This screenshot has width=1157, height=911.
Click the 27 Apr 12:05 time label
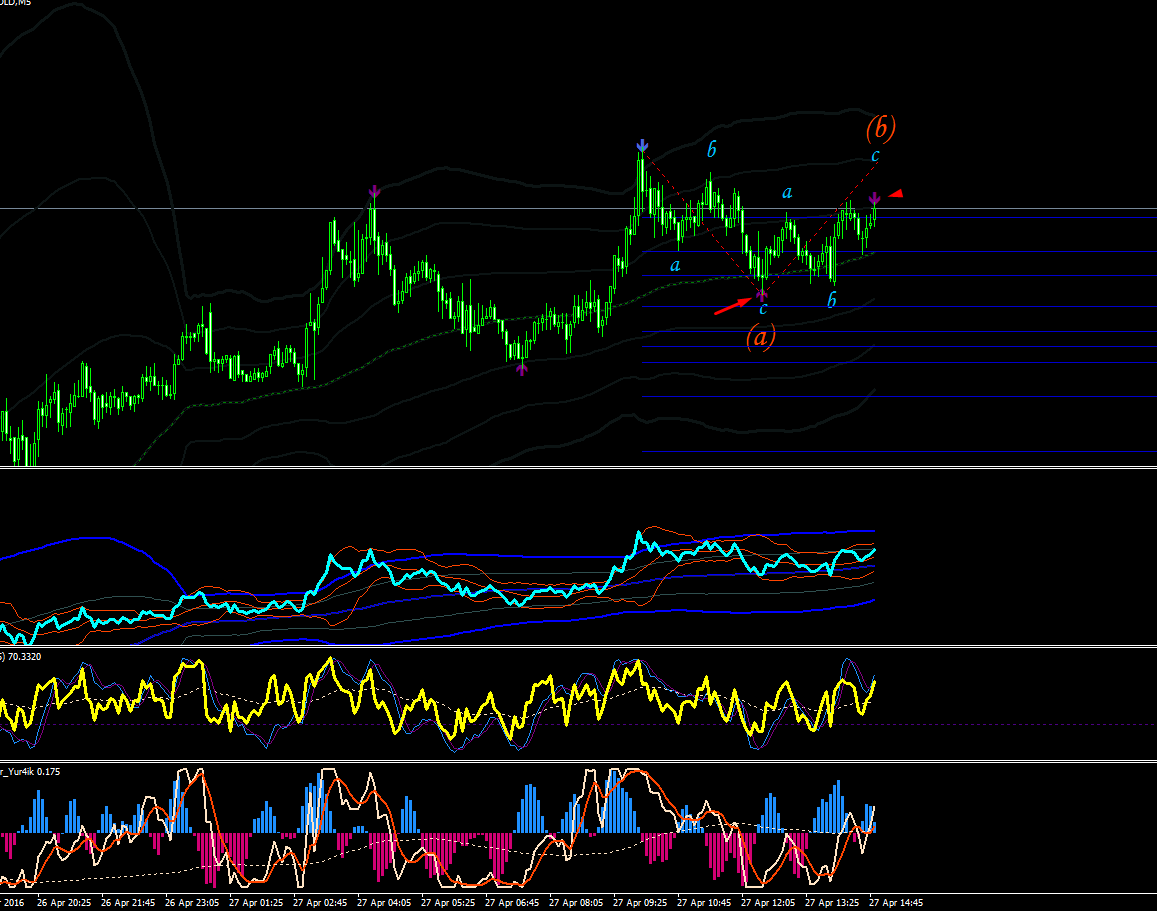[x=768, y=902]
